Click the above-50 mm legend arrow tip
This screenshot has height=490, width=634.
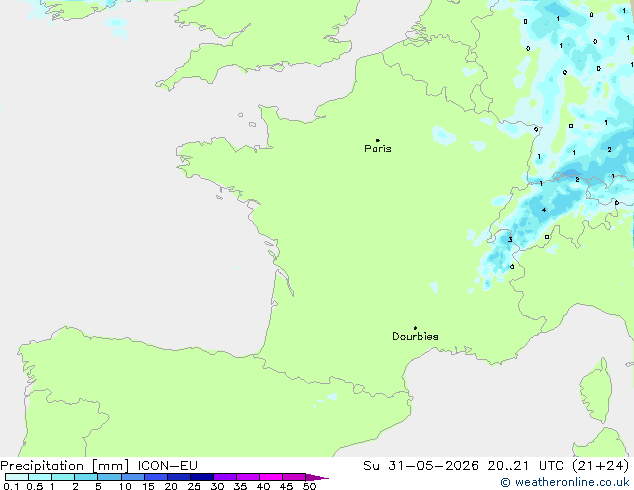[x=317, y=477]
